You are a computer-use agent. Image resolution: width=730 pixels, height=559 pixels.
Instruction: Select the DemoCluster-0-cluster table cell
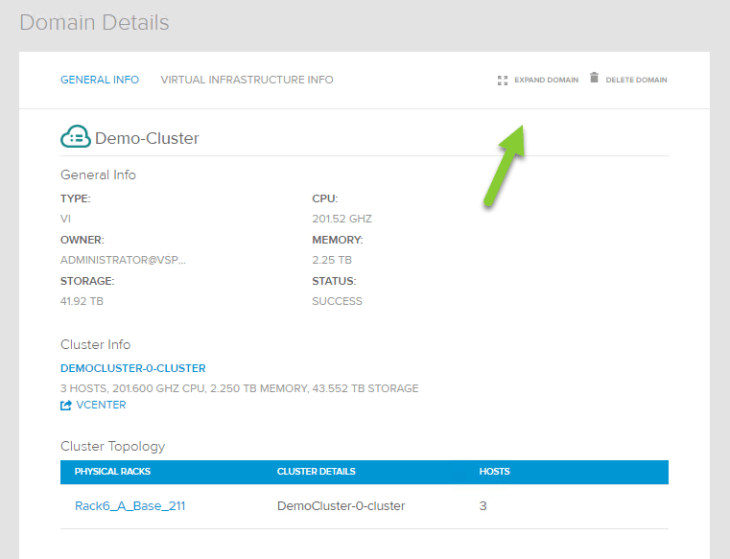coord(341,506)
